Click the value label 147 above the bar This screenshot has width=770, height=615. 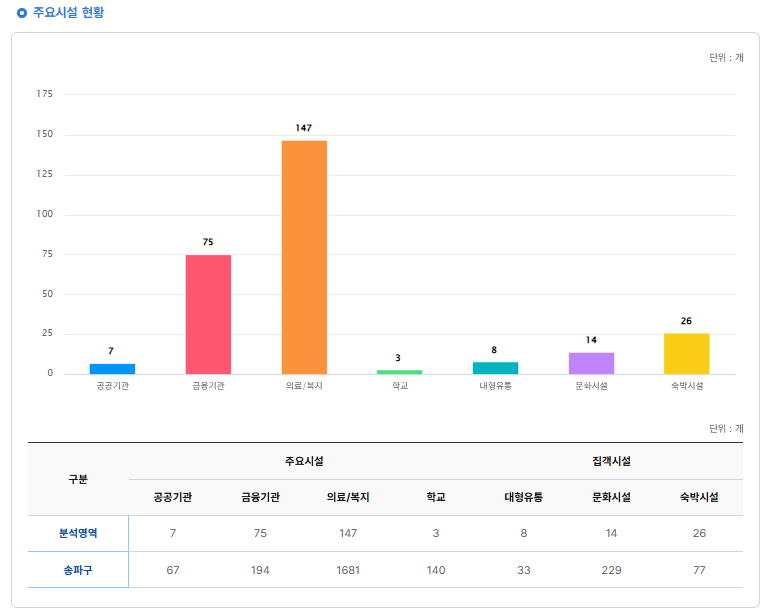coord(303,128)
